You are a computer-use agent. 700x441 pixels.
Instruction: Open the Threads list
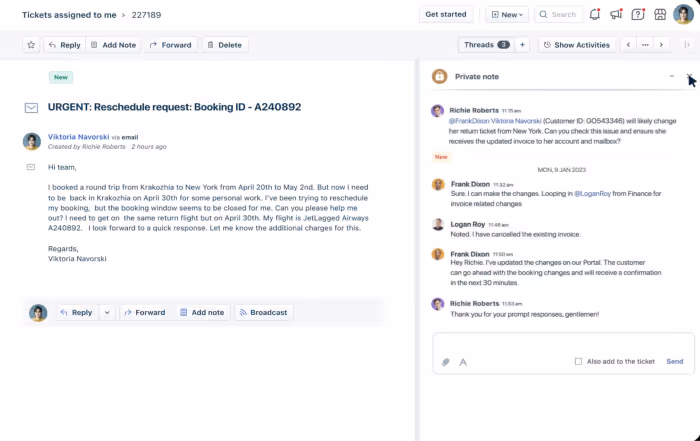(487, 45)
